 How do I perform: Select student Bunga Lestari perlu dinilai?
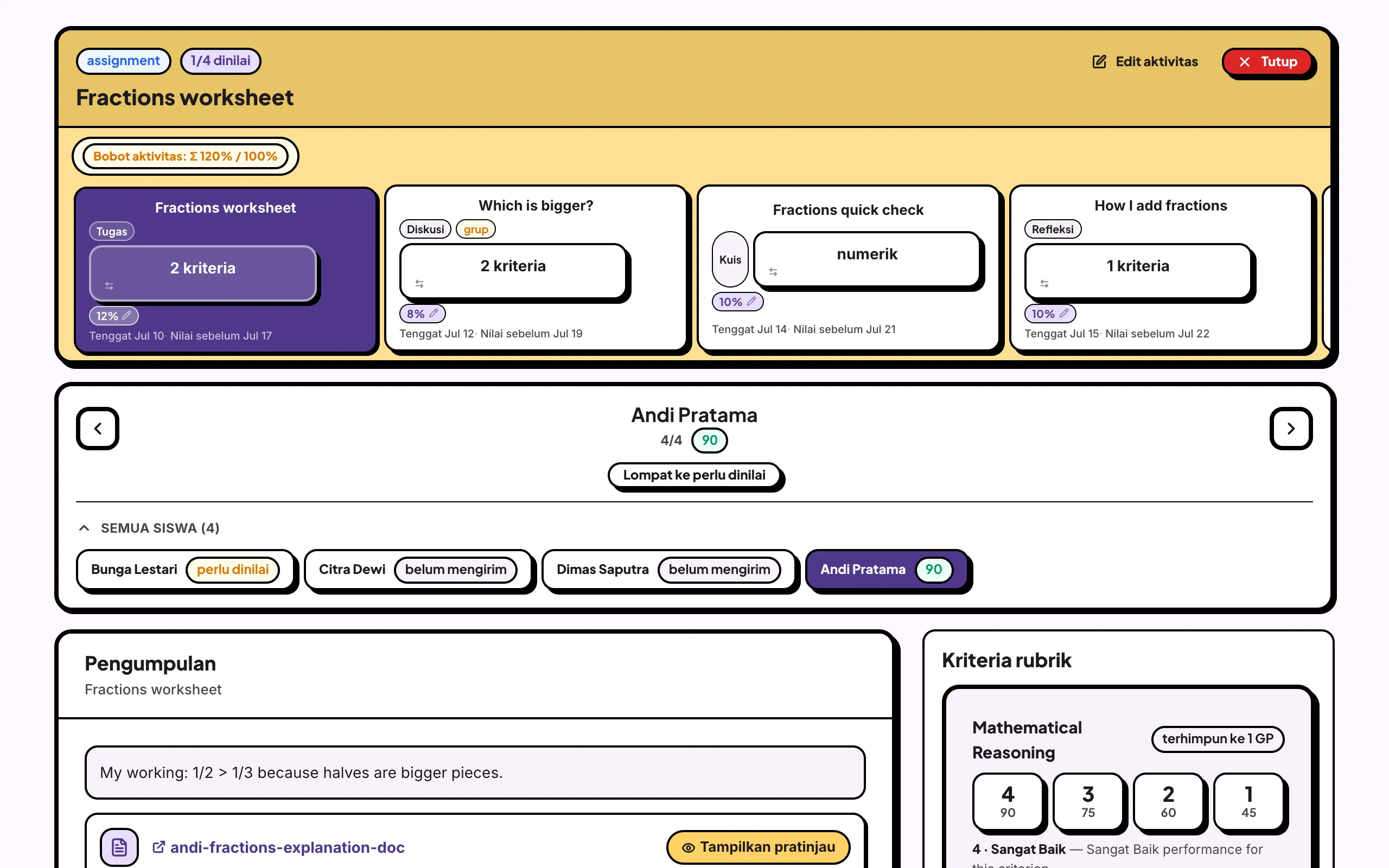point(185,570)
